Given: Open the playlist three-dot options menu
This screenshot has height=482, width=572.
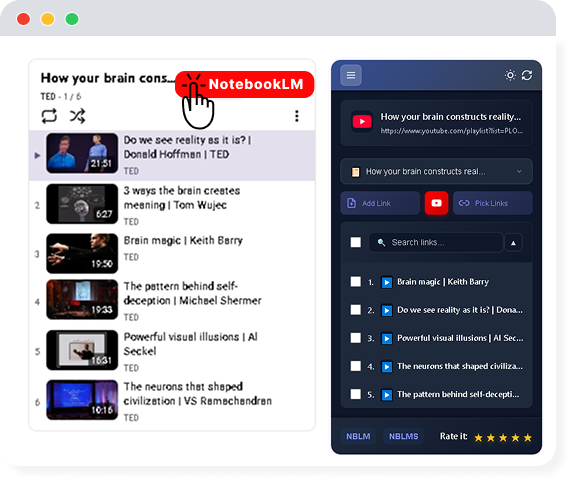Looking at the screenshot, I should [297, 116].
